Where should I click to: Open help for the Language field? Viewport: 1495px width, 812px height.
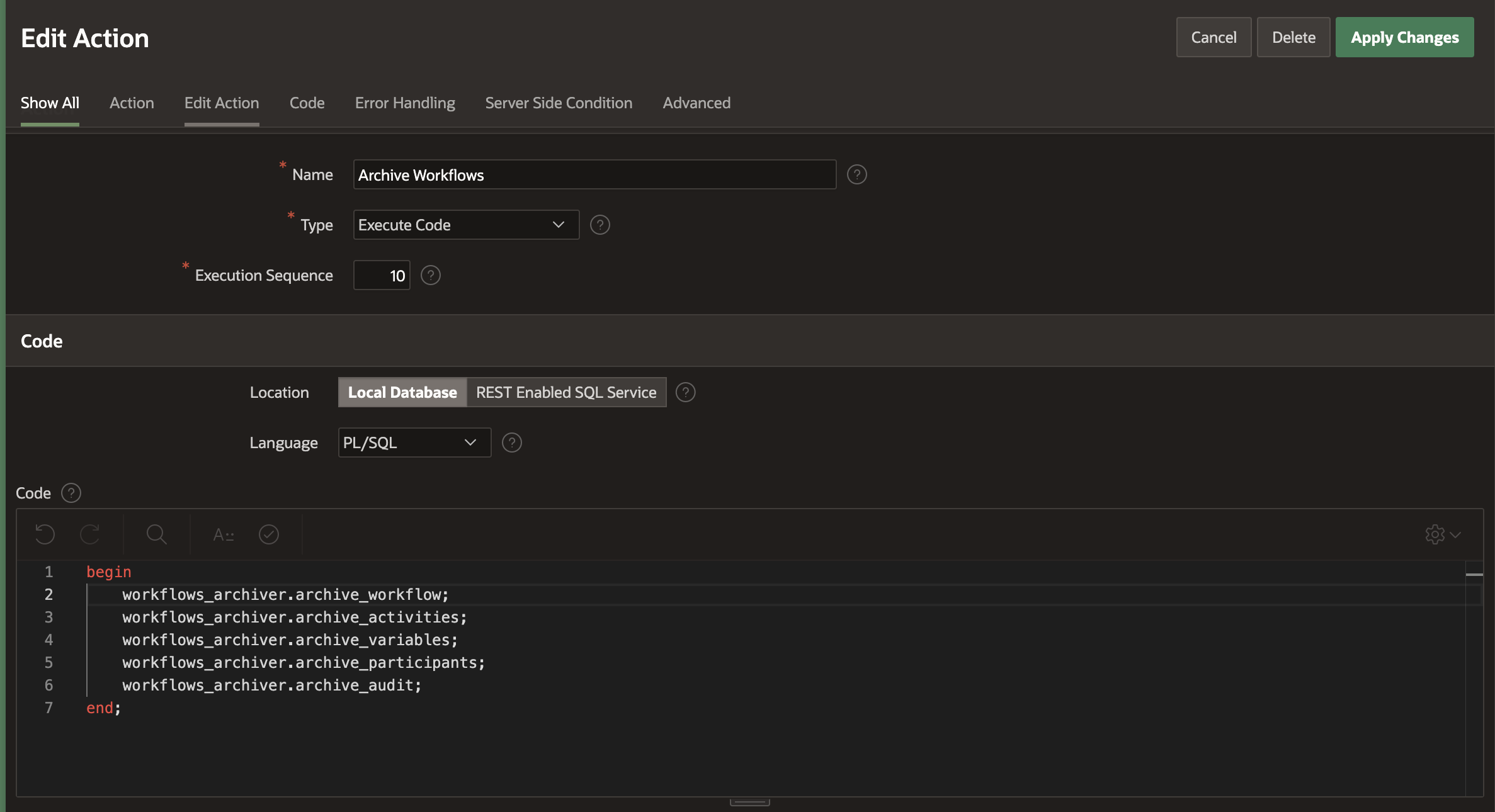click(x=511, y=443)
